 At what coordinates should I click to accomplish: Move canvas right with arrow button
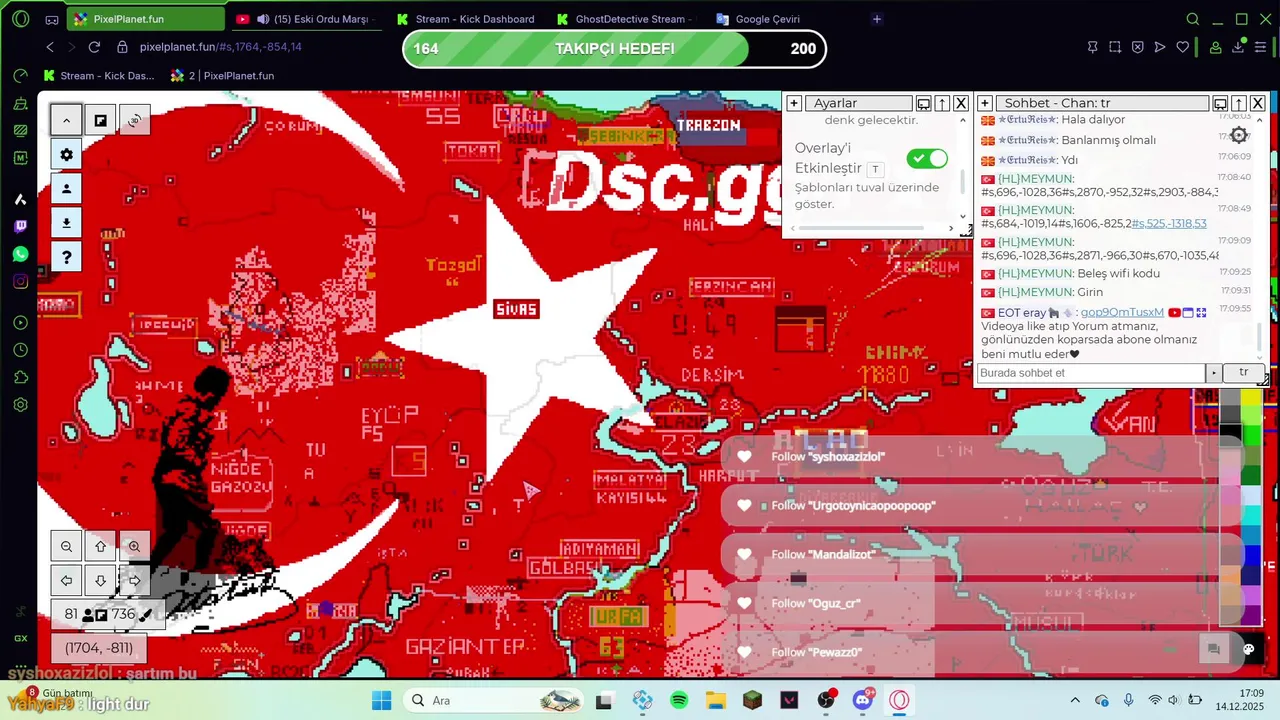point(134,581)
